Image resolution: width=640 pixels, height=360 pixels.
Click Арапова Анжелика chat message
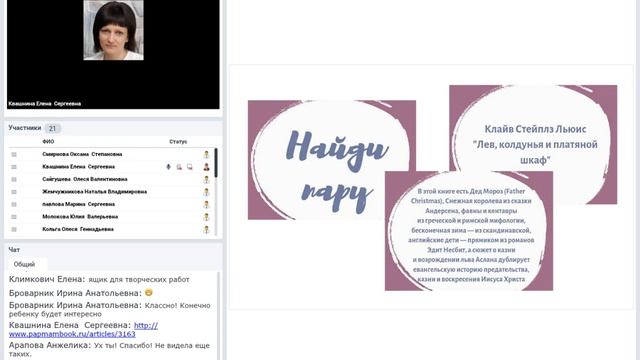pyautogui.click(x=109, y=349)
